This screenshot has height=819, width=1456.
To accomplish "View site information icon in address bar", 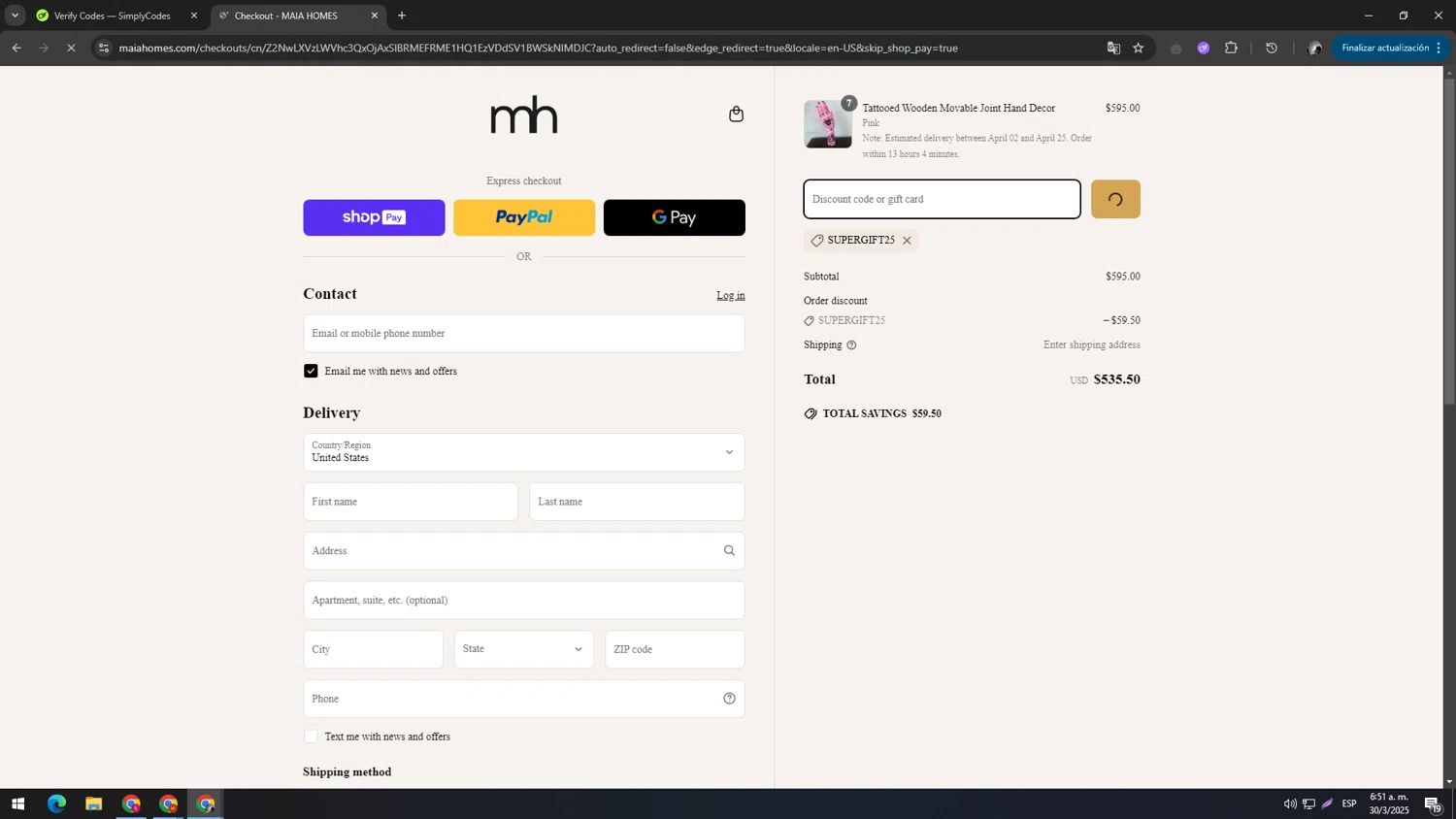I will point(104,48).
